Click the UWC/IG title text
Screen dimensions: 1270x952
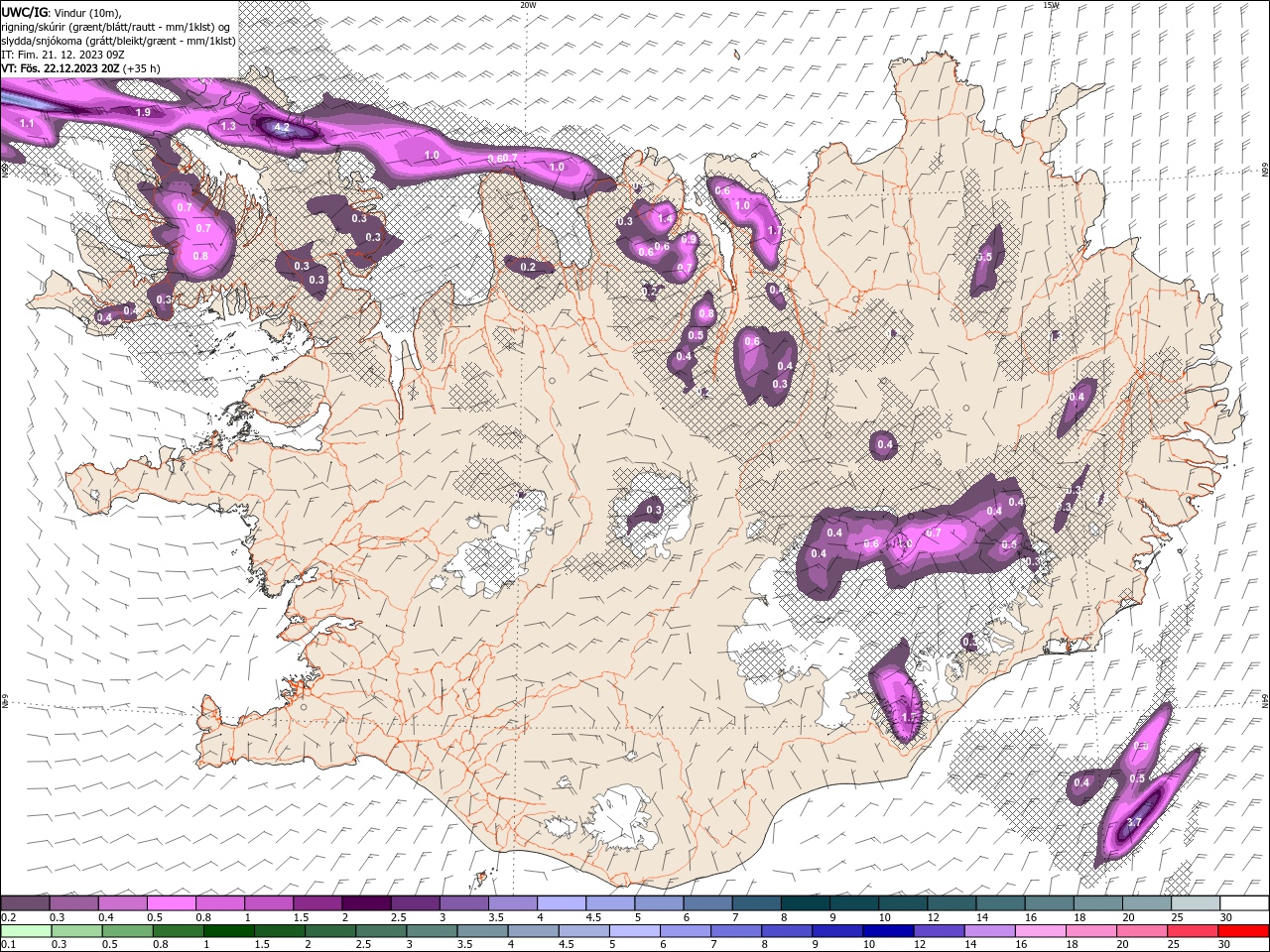click(25, 12)
